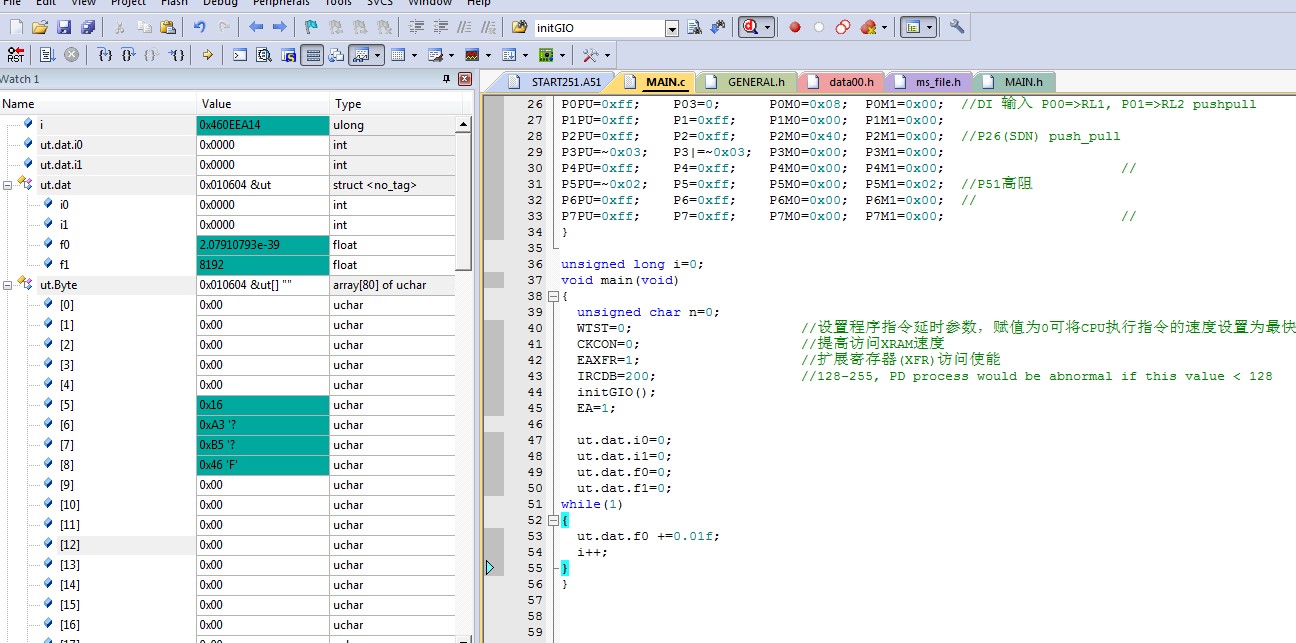Insert/remove breakpoint red dot

(x=795, y=28)
